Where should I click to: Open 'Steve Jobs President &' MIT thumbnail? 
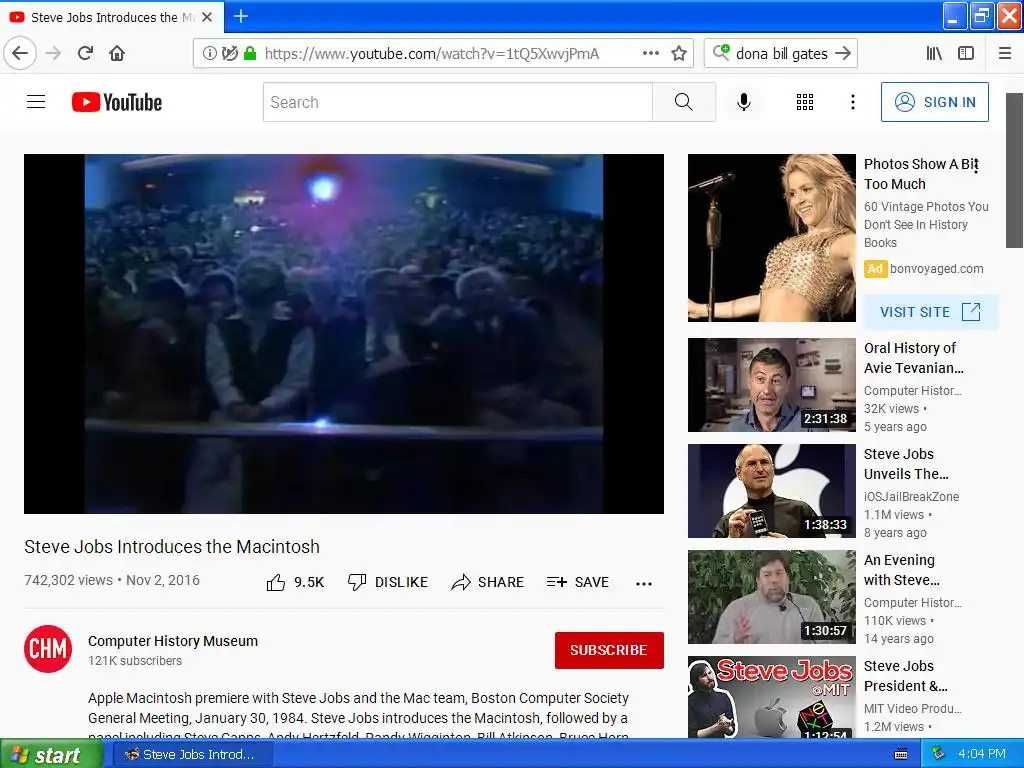[x=771, y=697]
